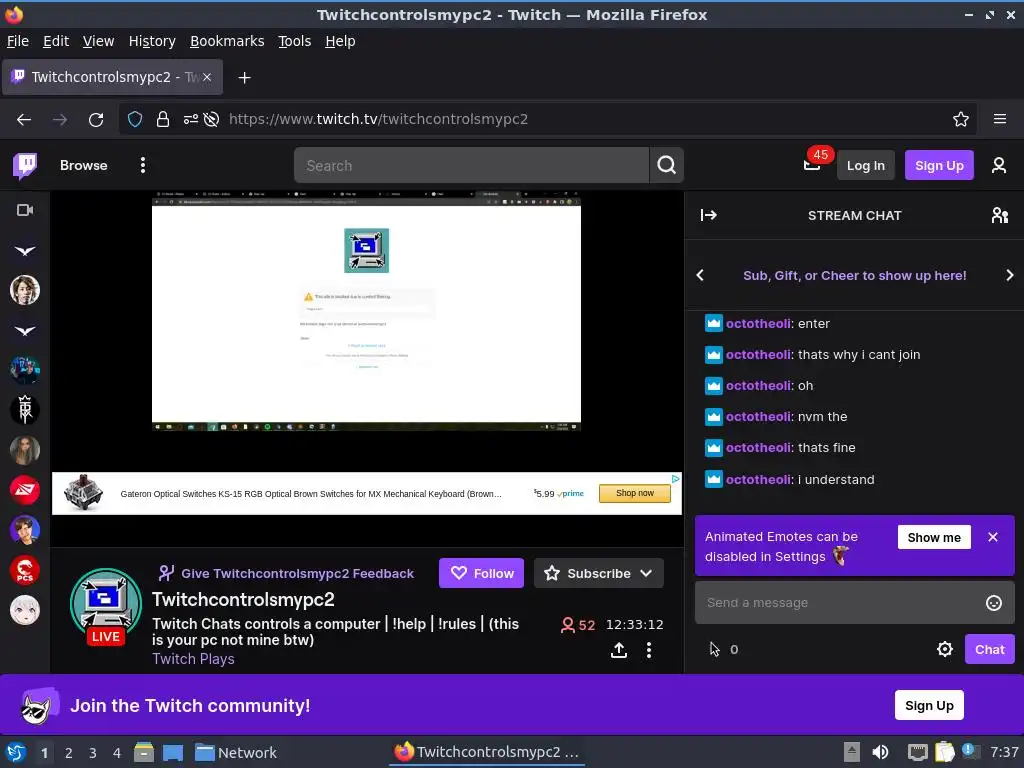This screenshot has width=1024, height=768.
Task: Open the AdChoices icon on the ad
Action: coord(675,479)
